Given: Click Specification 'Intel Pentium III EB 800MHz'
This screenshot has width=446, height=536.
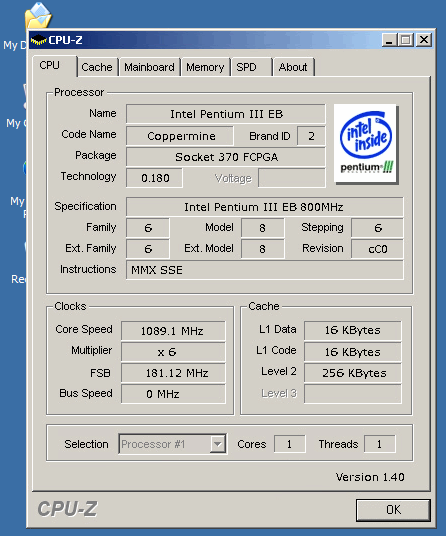Looking at the screenshot, I should pyautogui.click(x=265, y=207).
